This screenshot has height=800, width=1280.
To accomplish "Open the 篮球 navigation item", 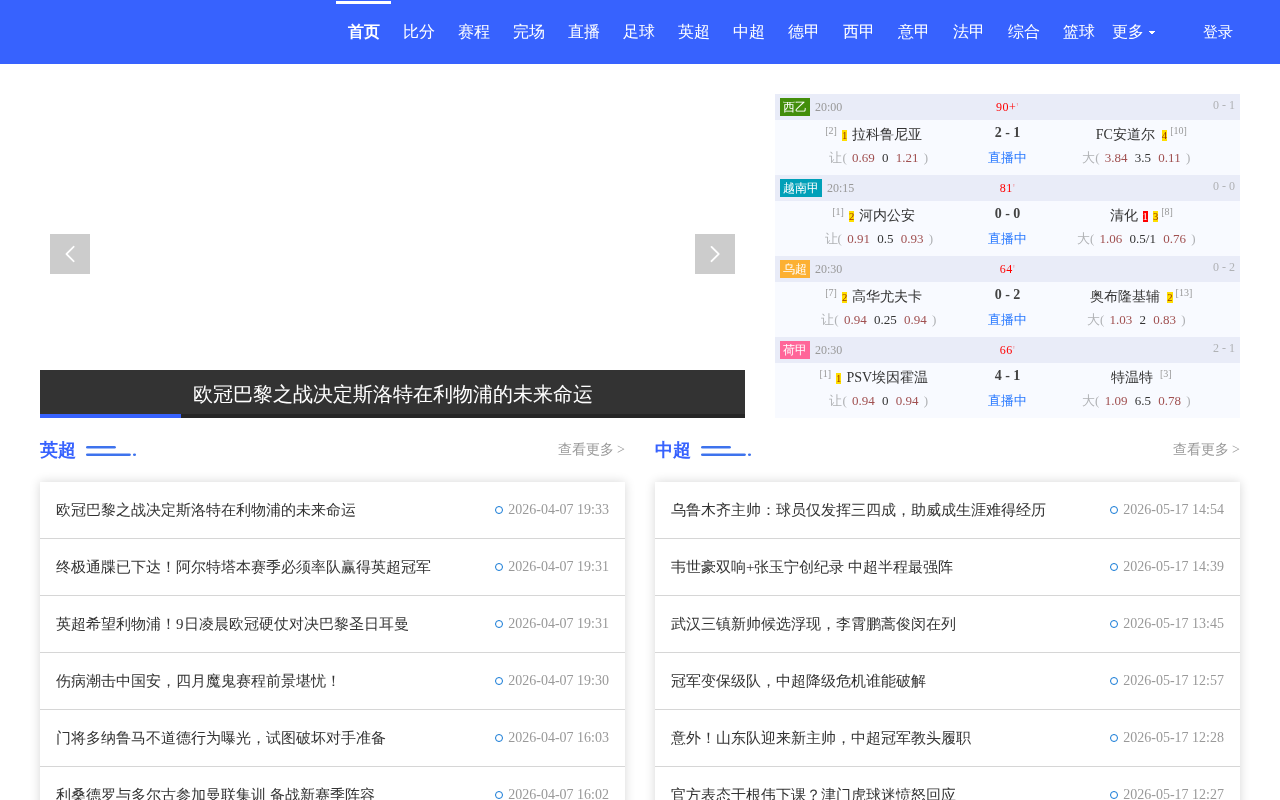I will pos(1079,32).
